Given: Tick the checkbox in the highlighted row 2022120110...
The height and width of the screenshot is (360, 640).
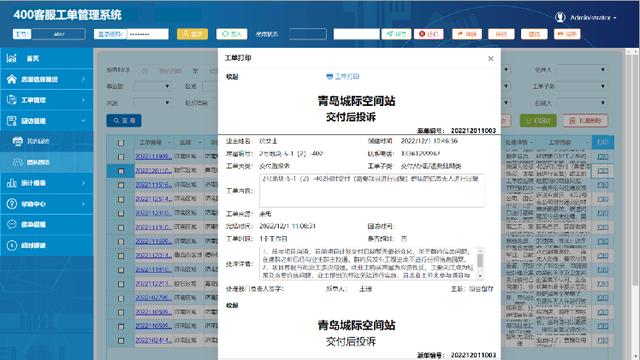Looking at the screenshot, I should 121,171.
